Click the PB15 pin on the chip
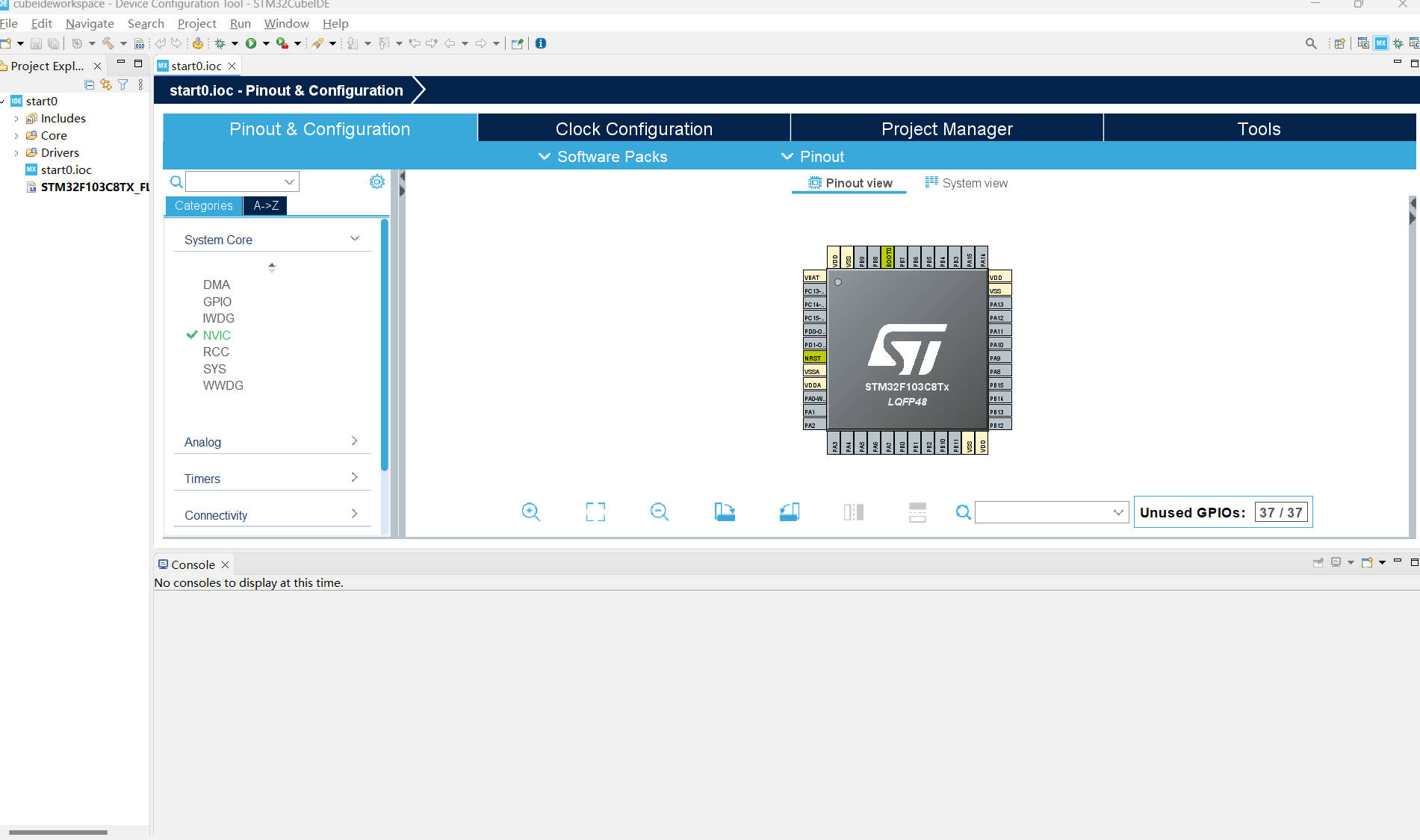This screenshot has height=840, width=1420. click(x=1000, y=385)
